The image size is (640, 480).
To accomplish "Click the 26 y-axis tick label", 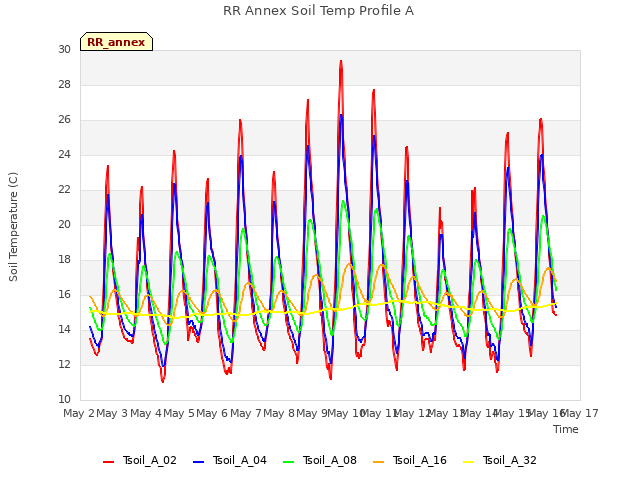I will point(64,120).
